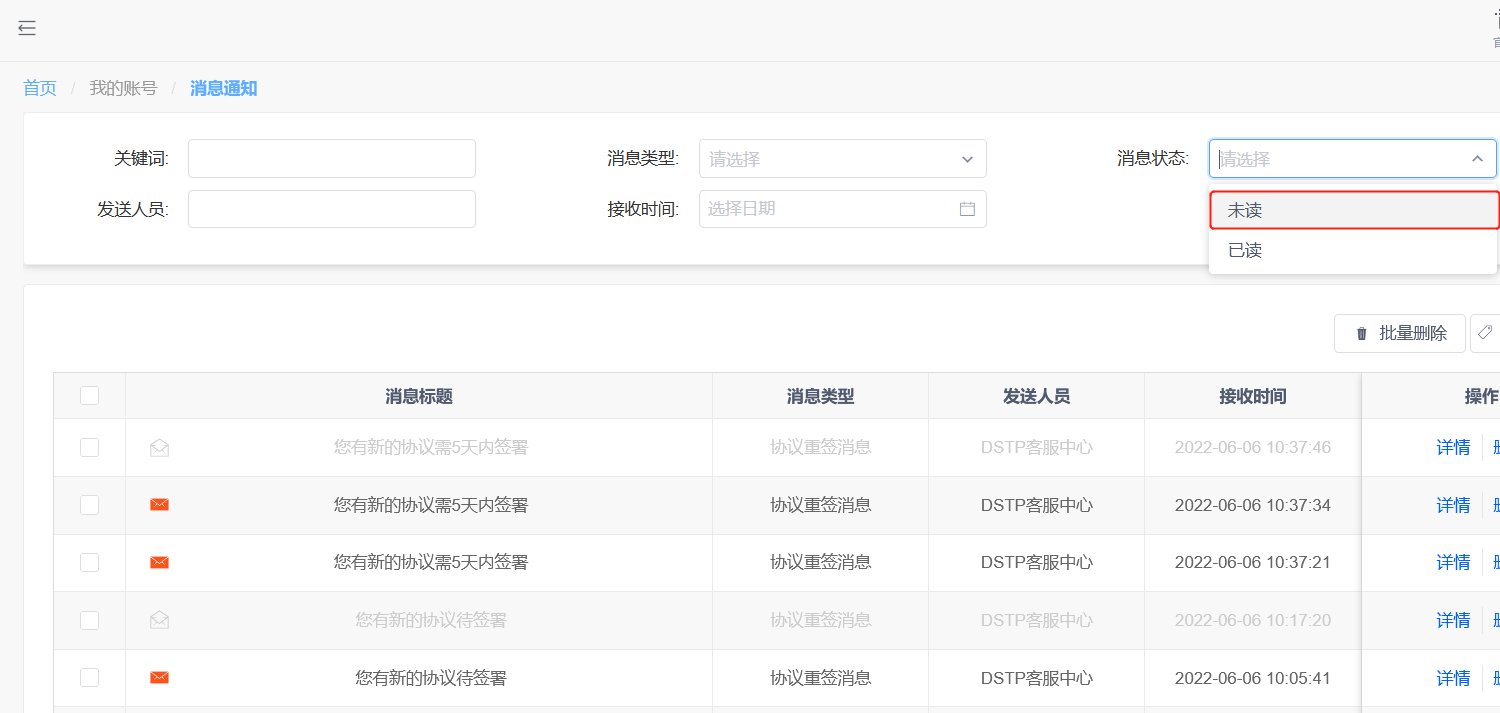
Task: Check the row received at 10:37:34
Action: (89, 505)
